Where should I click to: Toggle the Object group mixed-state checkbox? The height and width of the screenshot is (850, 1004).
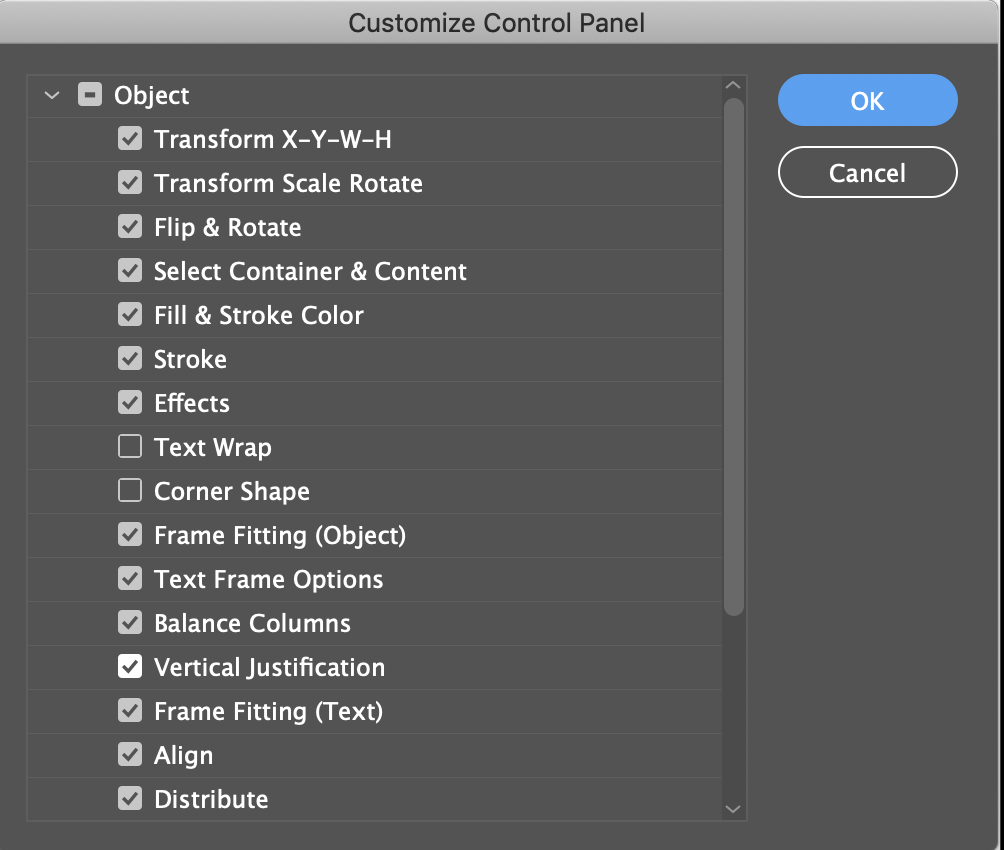click(x=90, y=96)
